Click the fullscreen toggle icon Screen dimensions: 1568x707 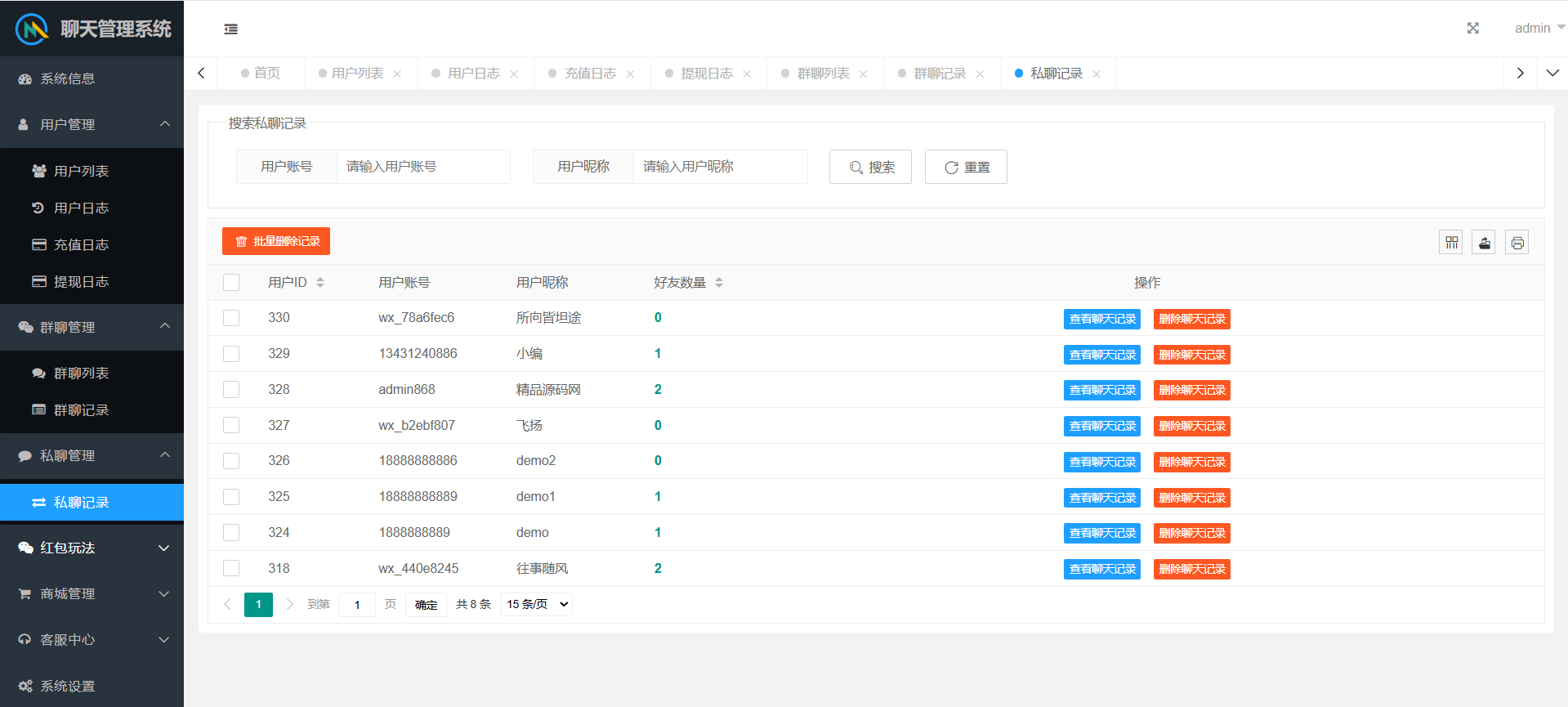click(x=1472, y=29)
